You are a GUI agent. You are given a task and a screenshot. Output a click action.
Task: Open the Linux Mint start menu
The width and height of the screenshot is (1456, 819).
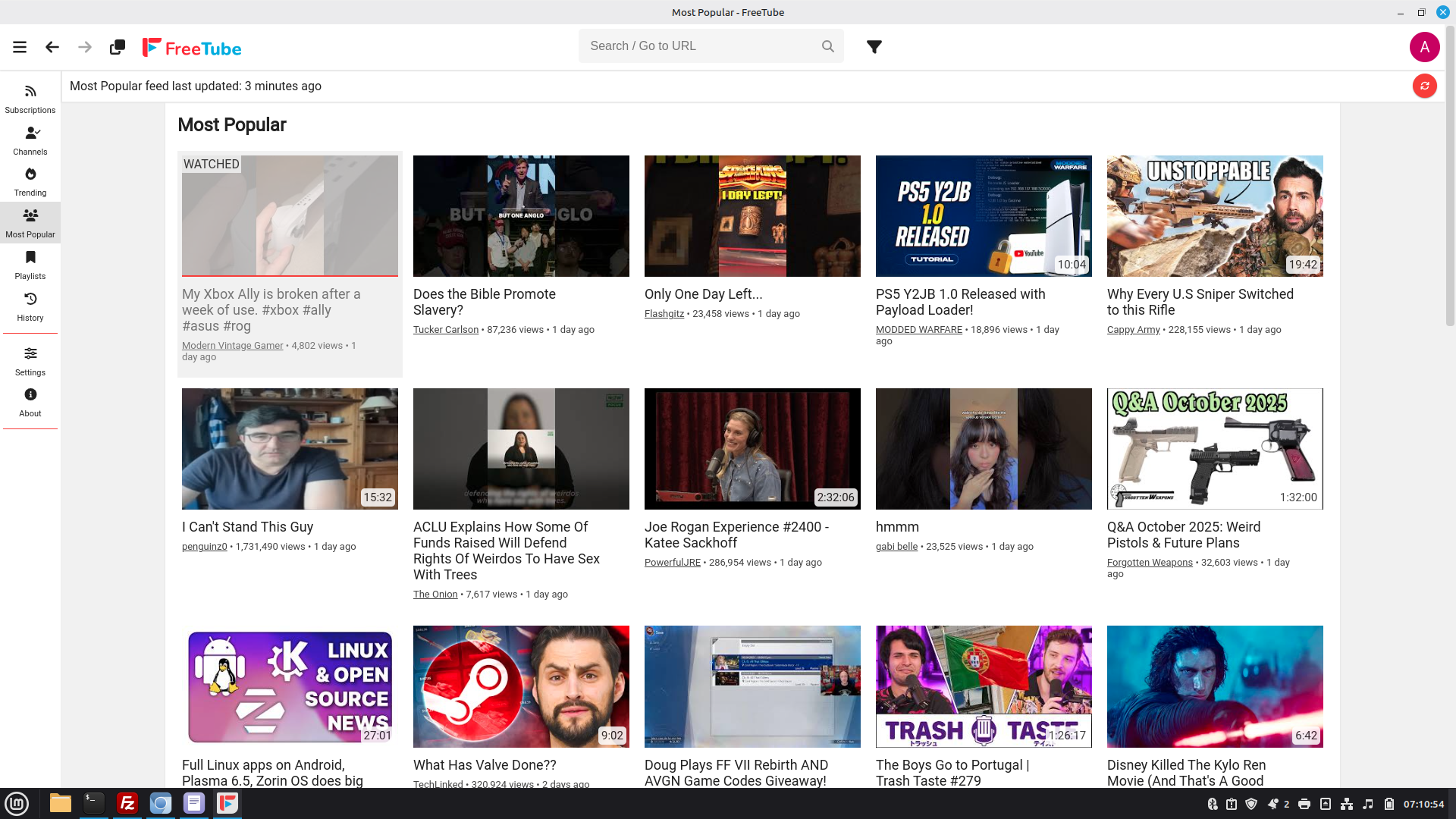pyautogui.click(x=17, y=803)
